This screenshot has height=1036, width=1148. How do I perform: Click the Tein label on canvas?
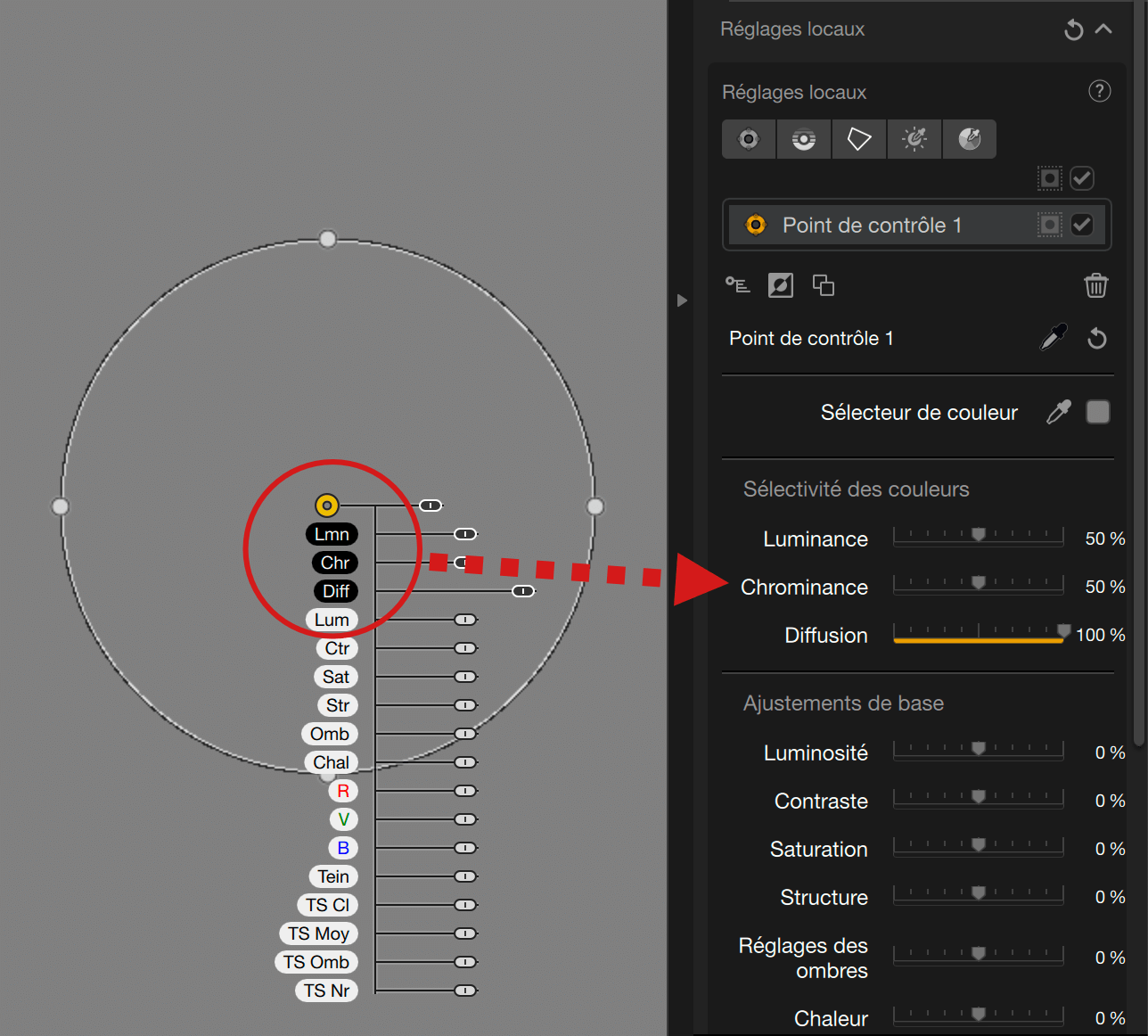pyautogui.click(x=333, y=876)
